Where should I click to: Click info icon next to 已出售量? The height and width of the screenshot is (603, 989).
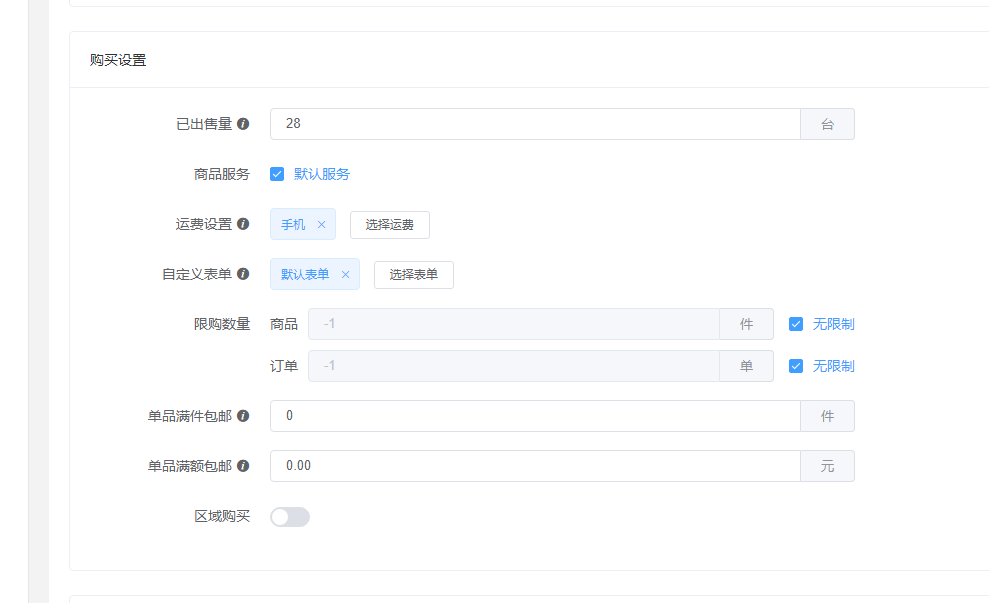click(x=243, y=124)
